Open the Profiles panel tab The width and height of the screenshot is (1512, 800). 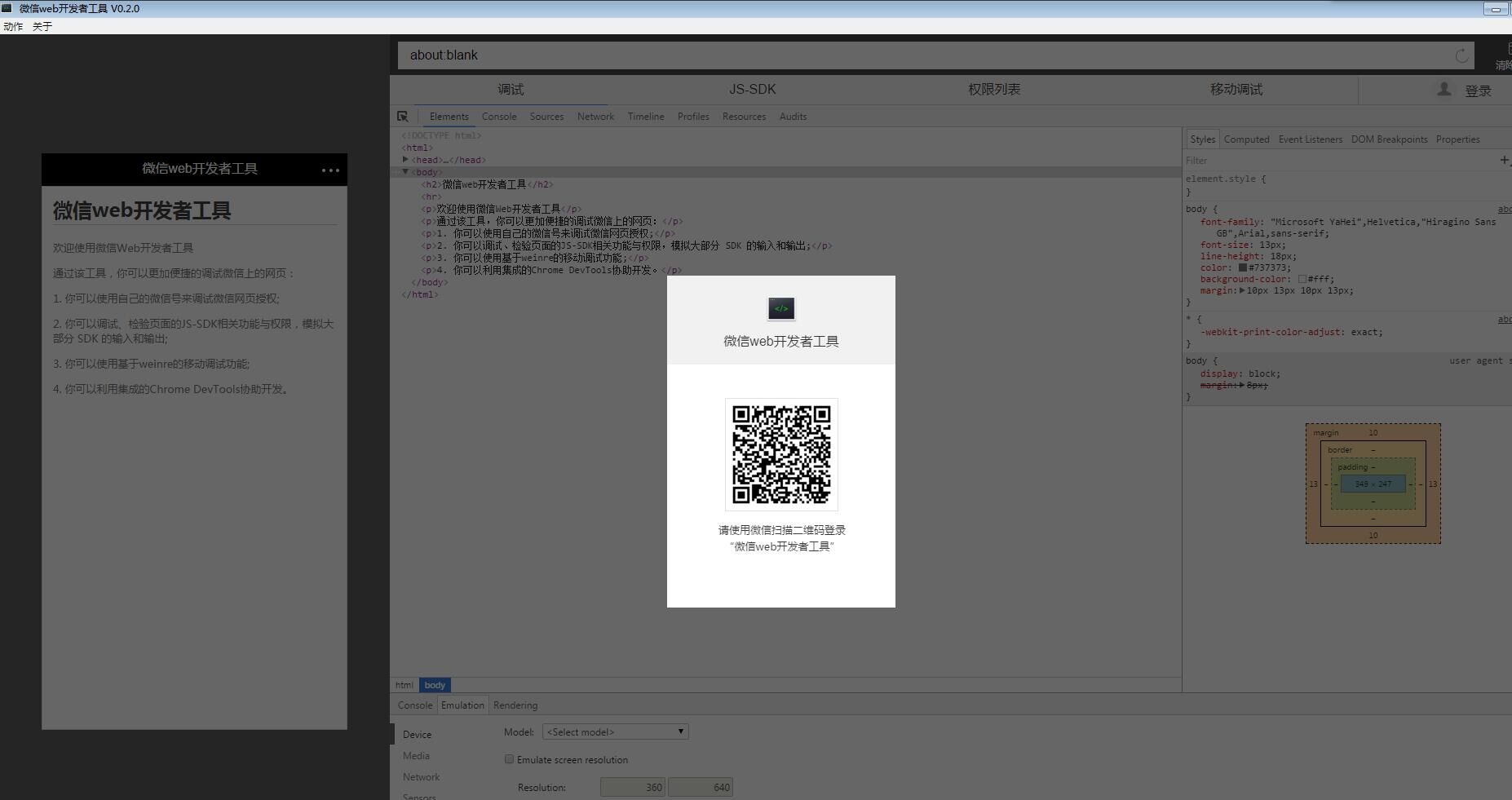point(693,117)
